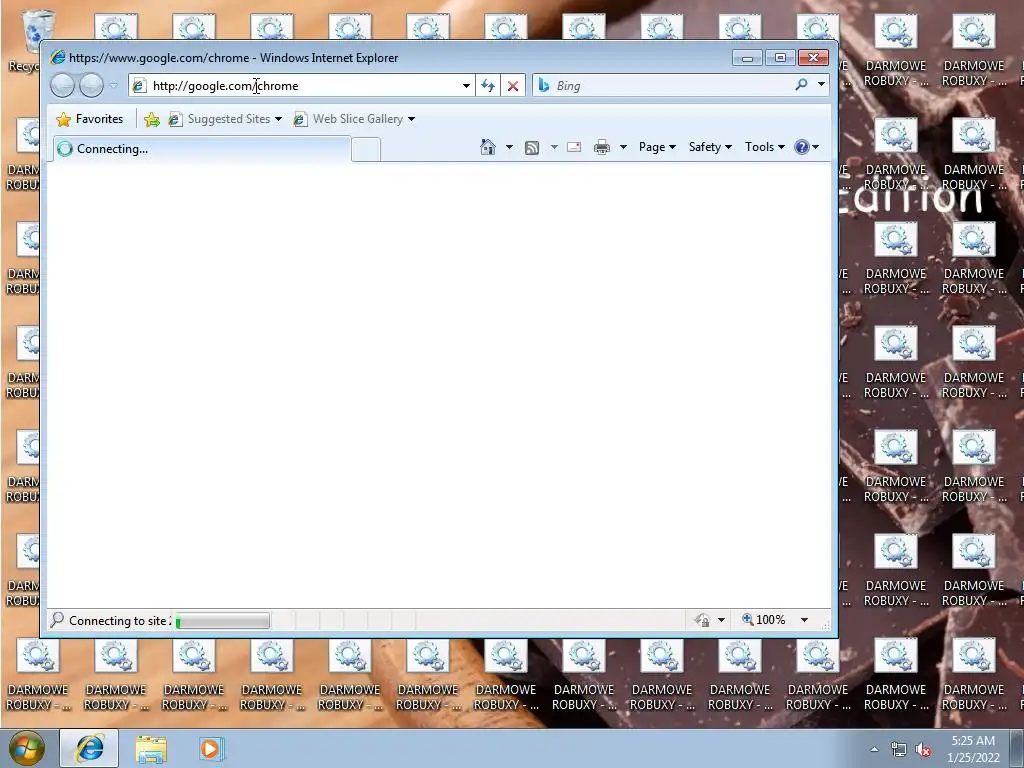Click the Add to Favorites Bar icon
Viewport: 1024px width, 768px height.
coord(152,119)
